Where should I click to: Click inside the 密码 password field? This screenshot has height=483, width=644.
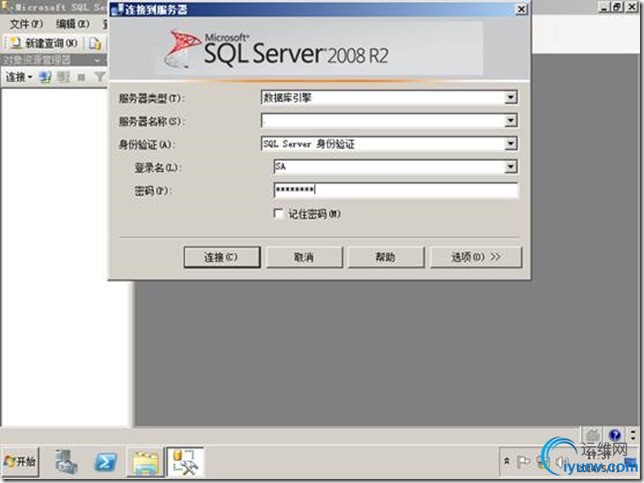[396, 190]
